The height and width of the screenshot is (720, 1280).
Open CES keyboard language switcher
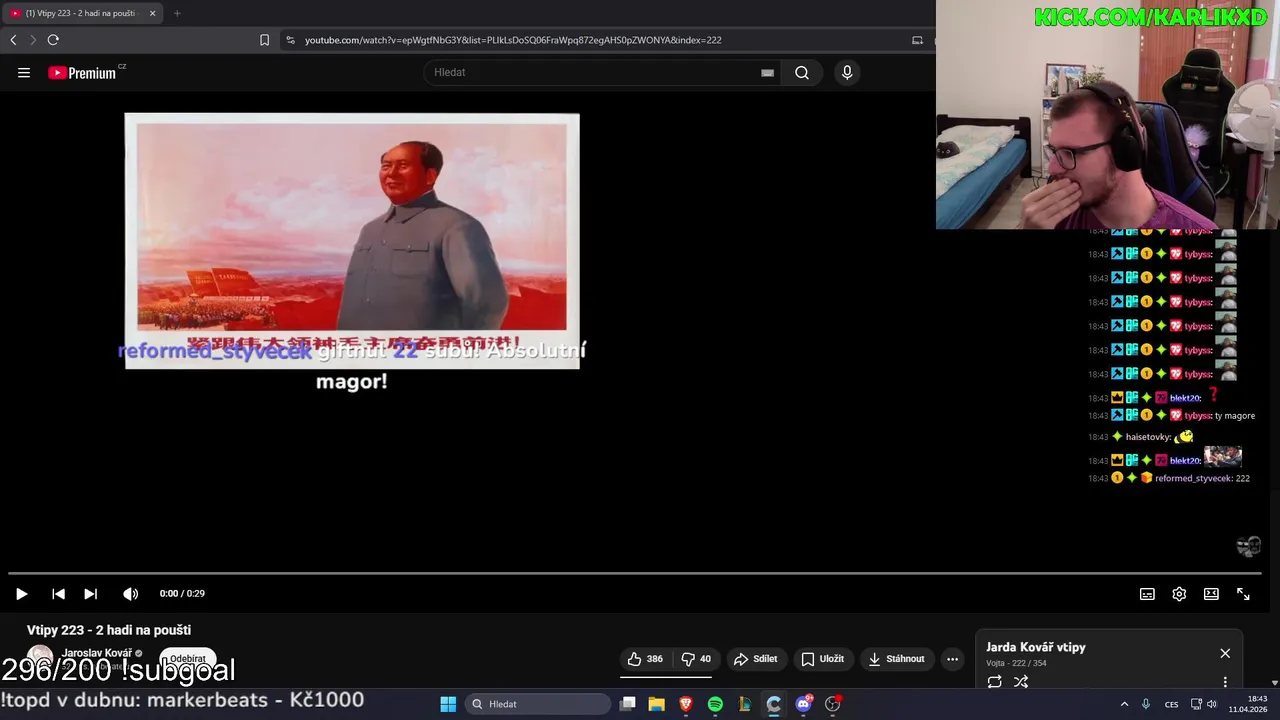(x=1171, y=704)
